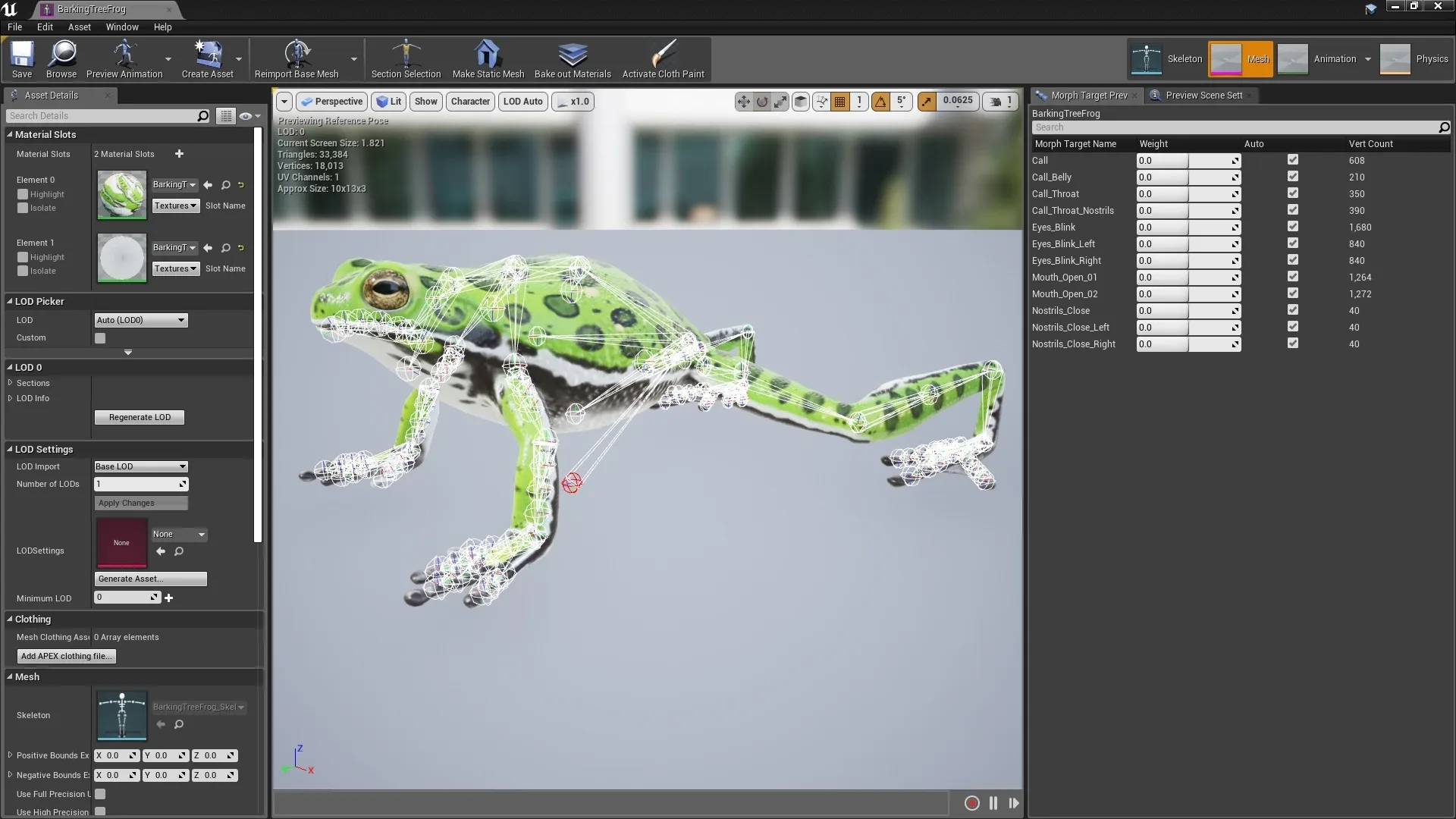
Task: Expand the Sections tree row
Action: click(11, 383)
